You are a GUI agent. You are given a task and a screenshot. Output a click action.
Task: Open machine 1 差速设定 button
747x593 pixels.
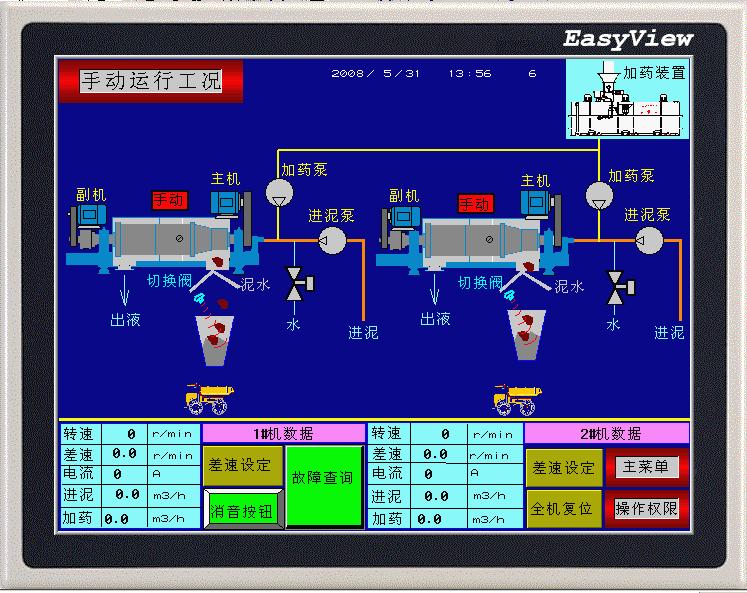coord(243,465)
